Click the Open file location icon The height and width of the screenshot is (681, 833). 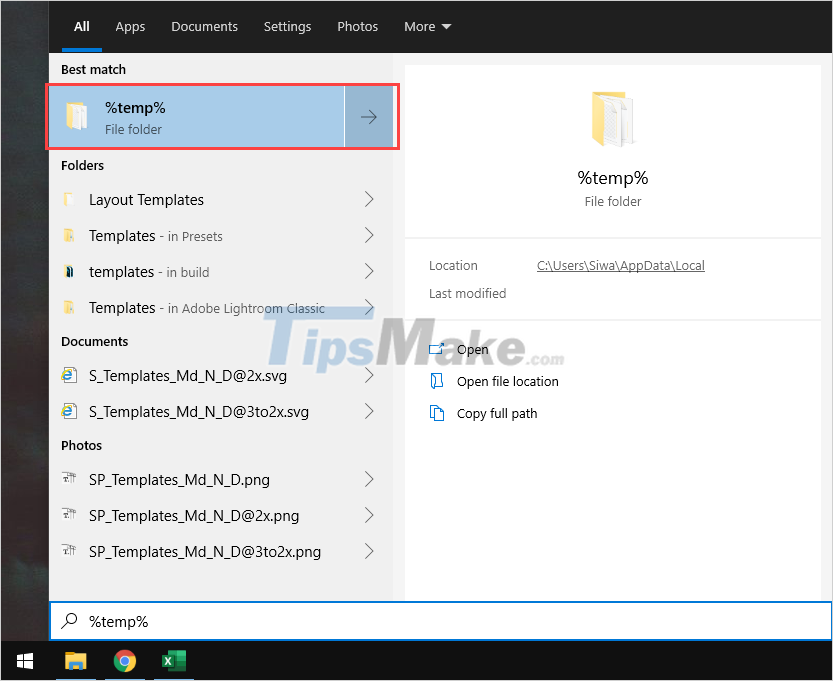[436, 381]
